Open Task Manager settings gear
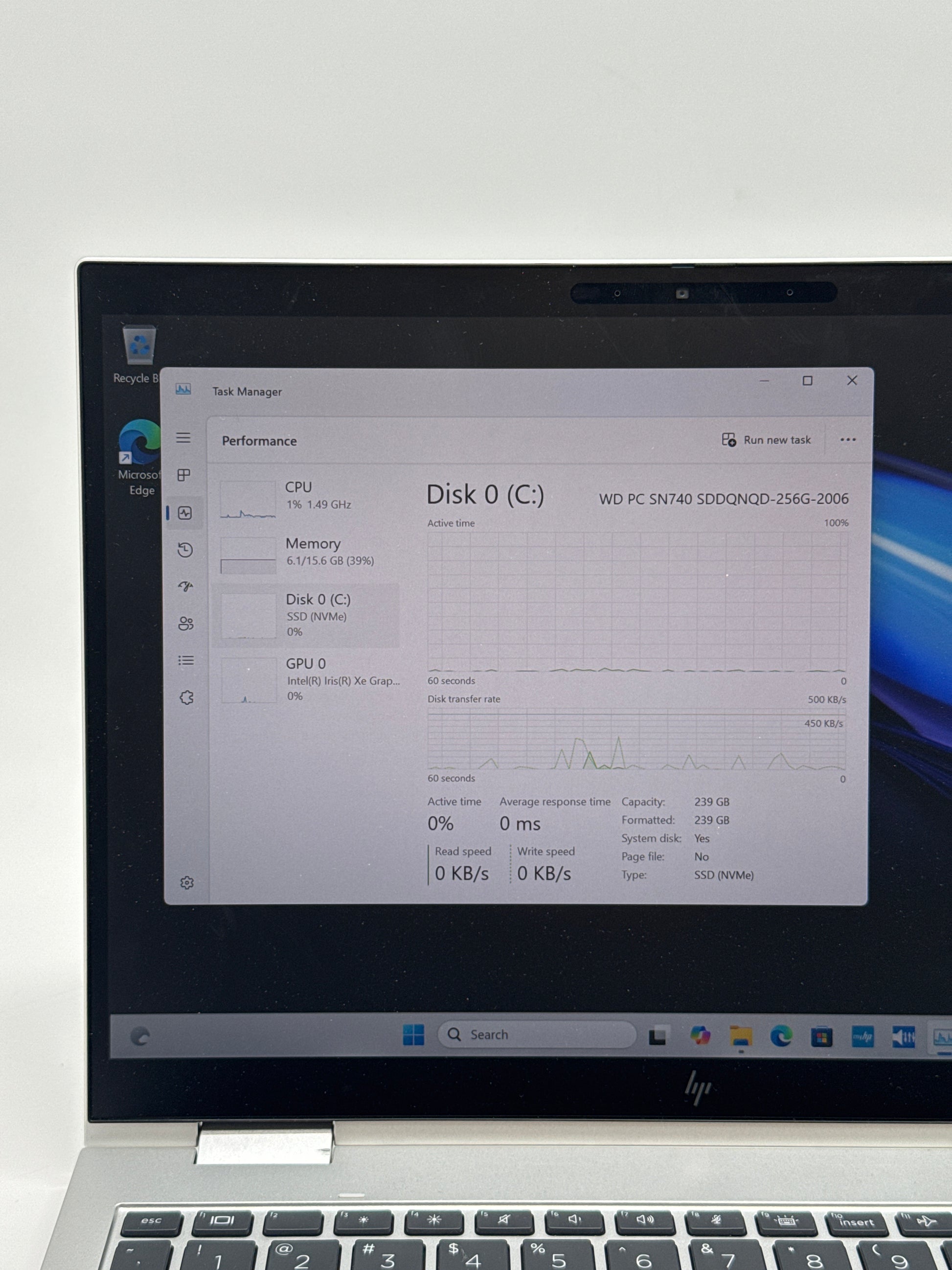Viewport: 952px width, 1270px height. pyautogui.click(x=186, y=882)
